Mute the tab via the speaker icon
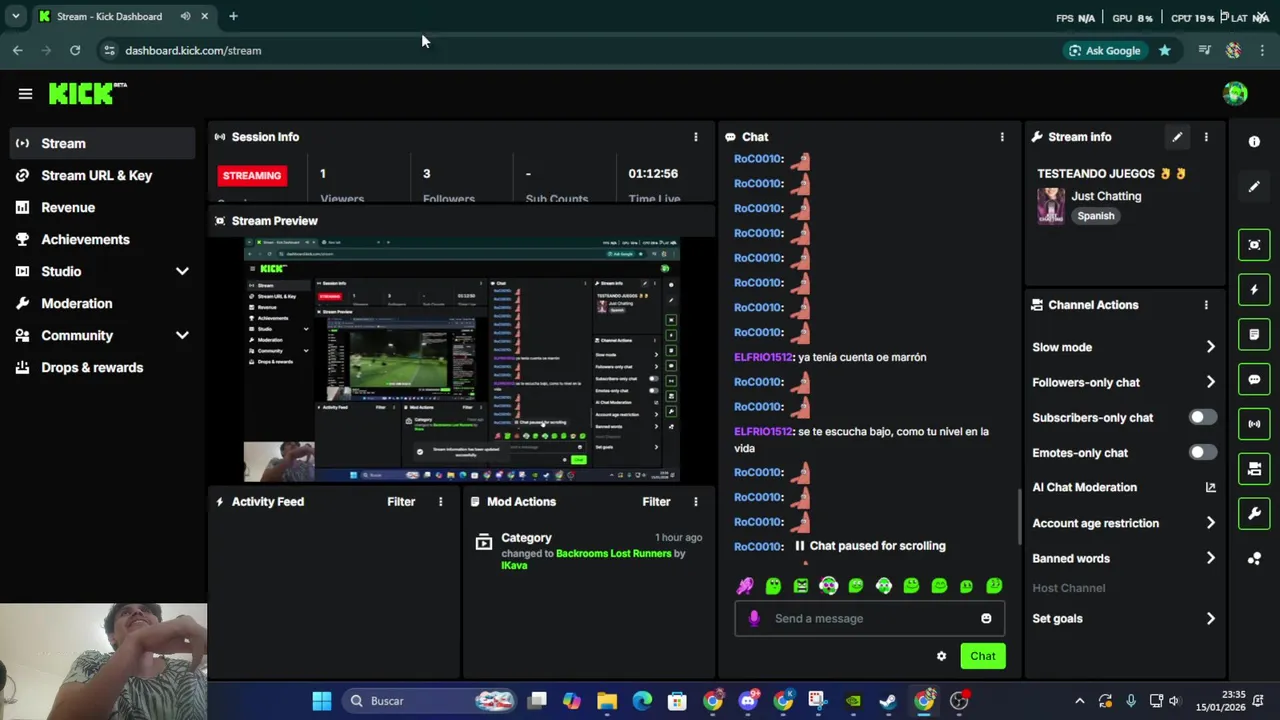Image resolution: width=1280 pixels, height=720 pixels. point(185,16)
